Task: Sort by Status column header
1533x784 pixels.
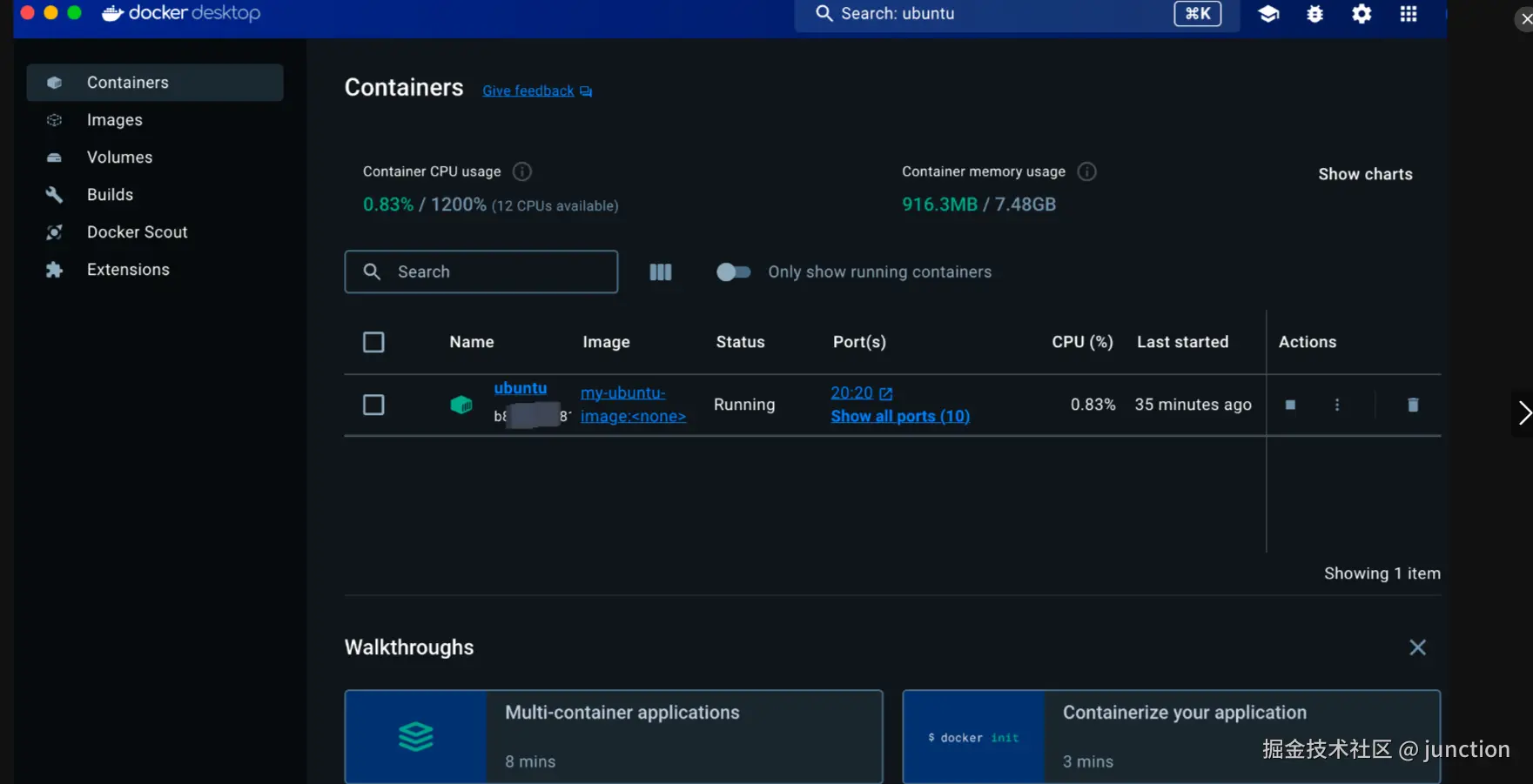Action: pyautogui.click(x=740, y=342)
